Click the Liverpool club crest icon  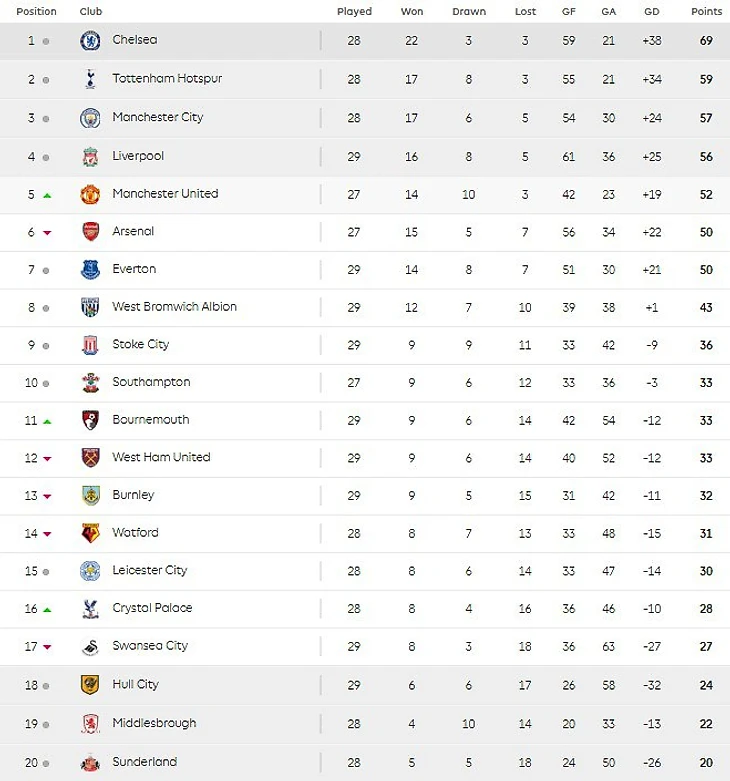click(x=90, y=157)
